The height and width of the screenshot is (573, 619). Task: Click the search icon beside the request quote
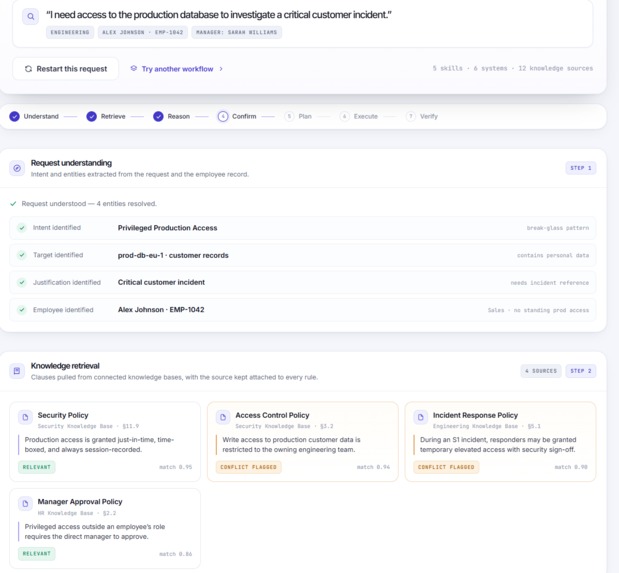pos(30,17)
